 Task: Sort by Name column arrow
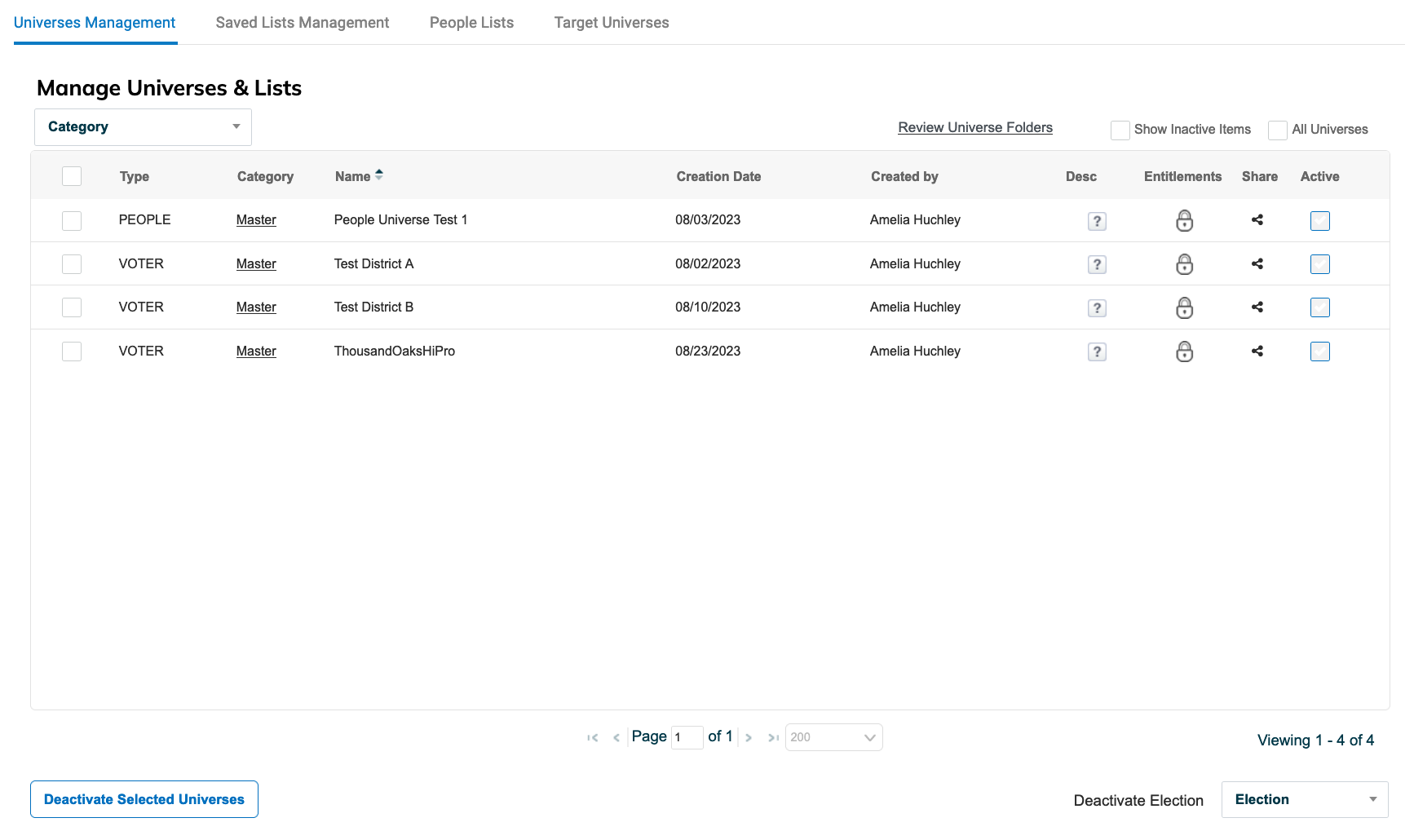point(379,175)
